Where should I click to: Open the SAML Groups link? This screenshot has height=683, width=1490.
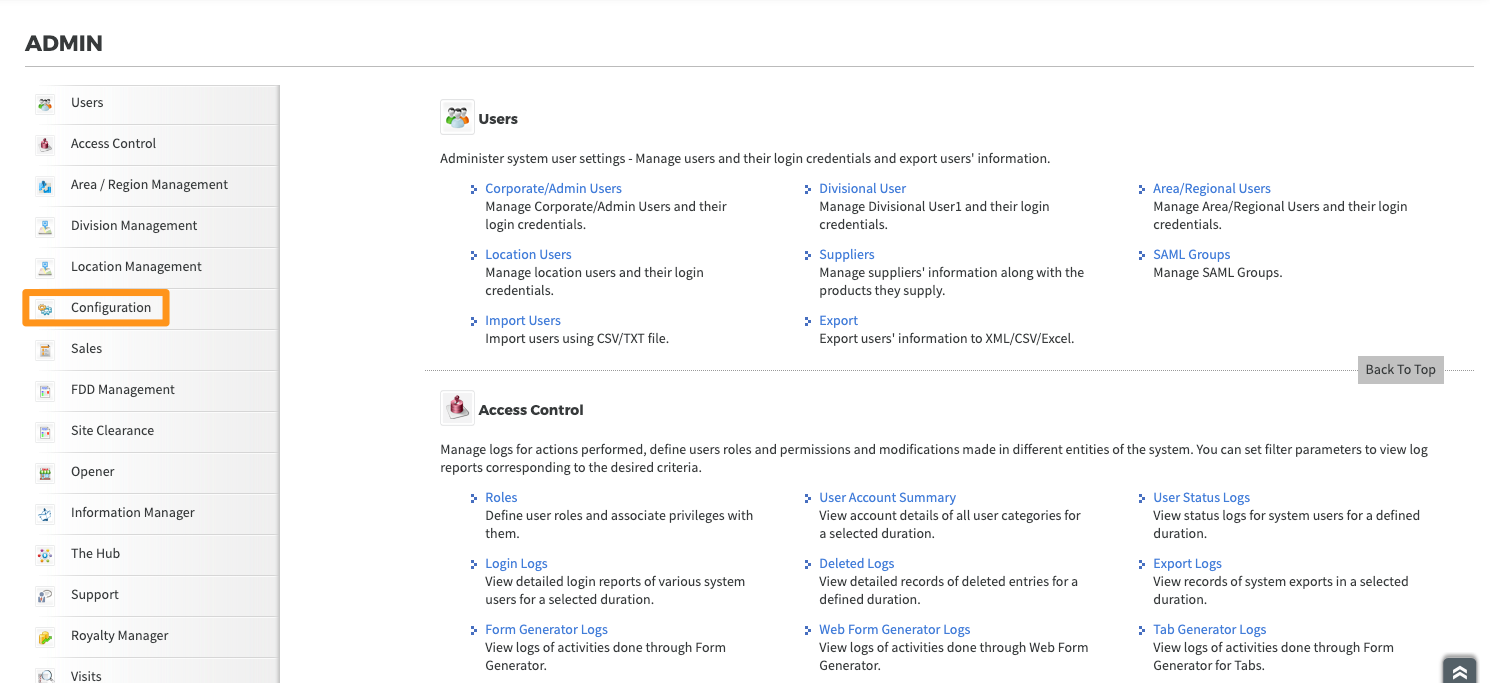[x=1191, y=254]
